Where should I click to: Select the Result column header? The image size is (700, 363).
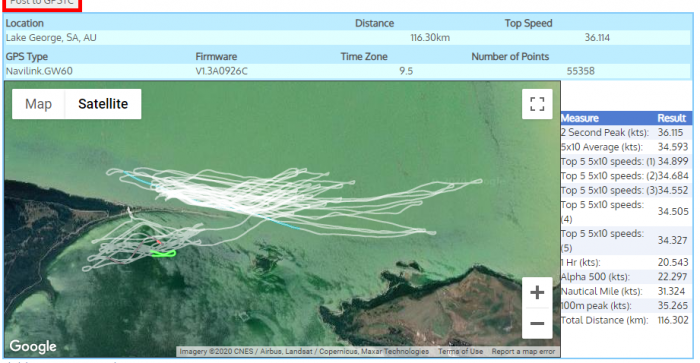[x=671, y=118]
